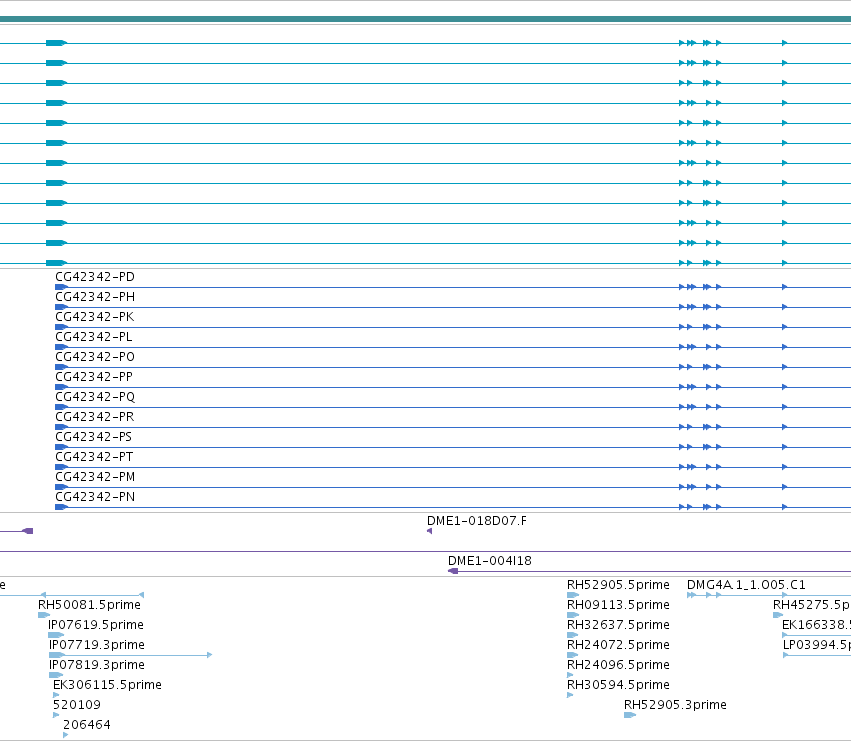Image resolution: width=851 pixels, height=741 pixels.
Task: Click the DMG4A.1_1.005.C1 label
Action: 746,585
